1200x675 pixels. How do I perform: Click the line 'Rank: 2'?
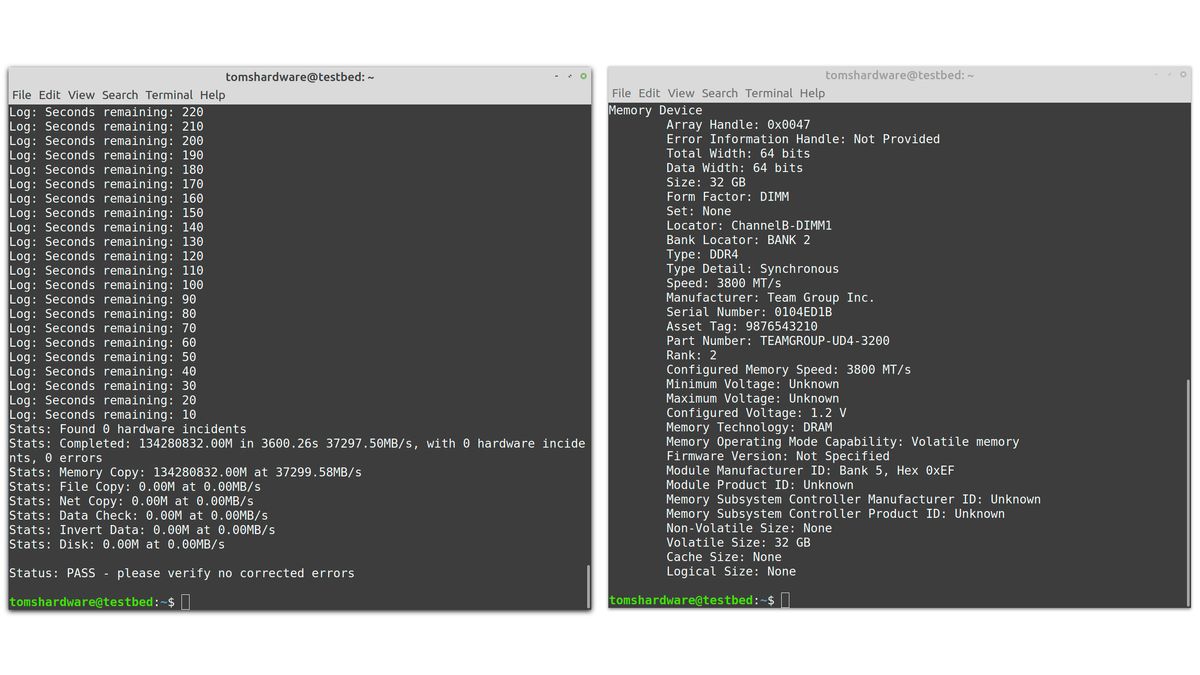click(x=692, y=355)
